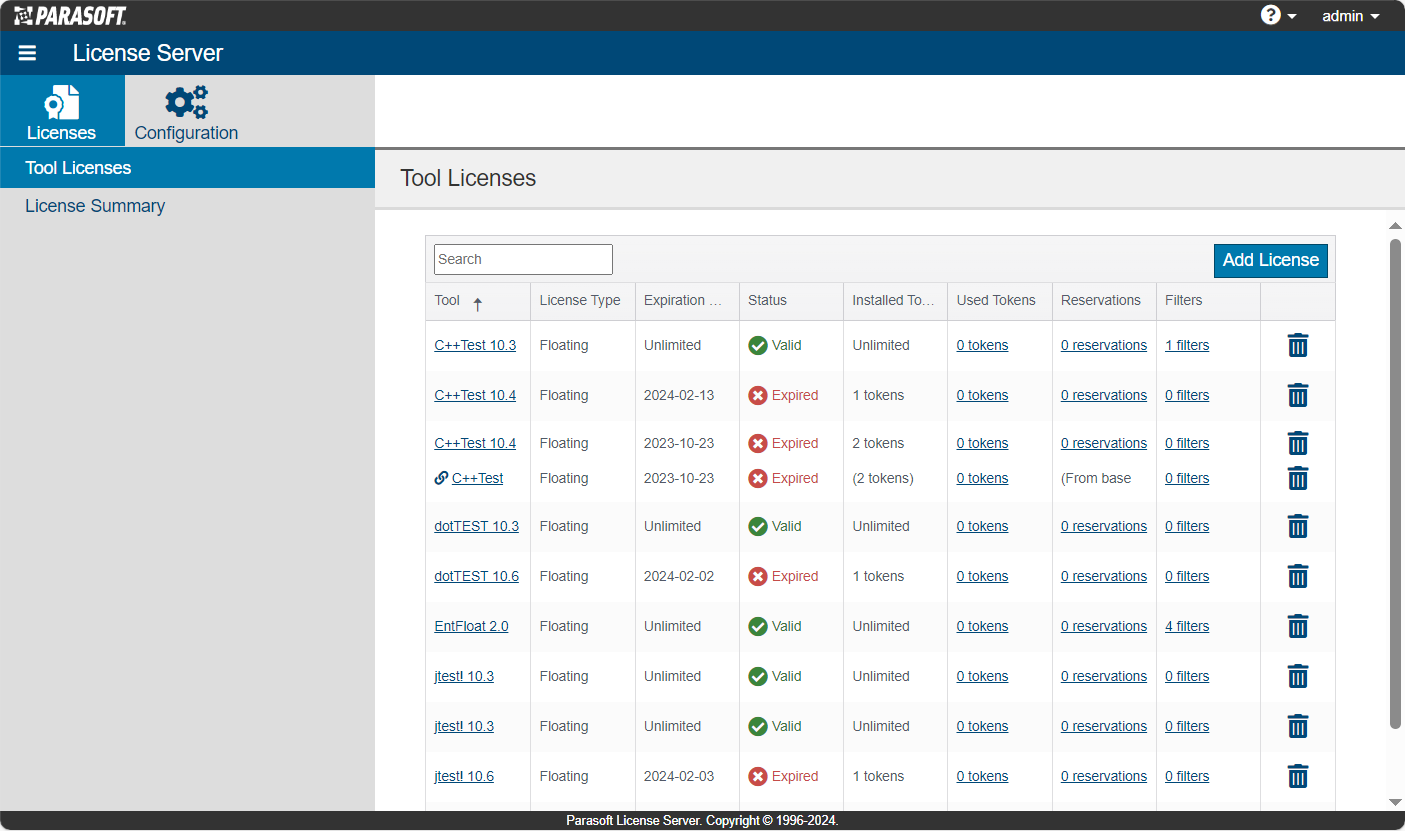The width and height of the screenshot is (1405, 831).
Task: Delete the dotTEST 10.3 license
Action: (x=1298, y=526)
